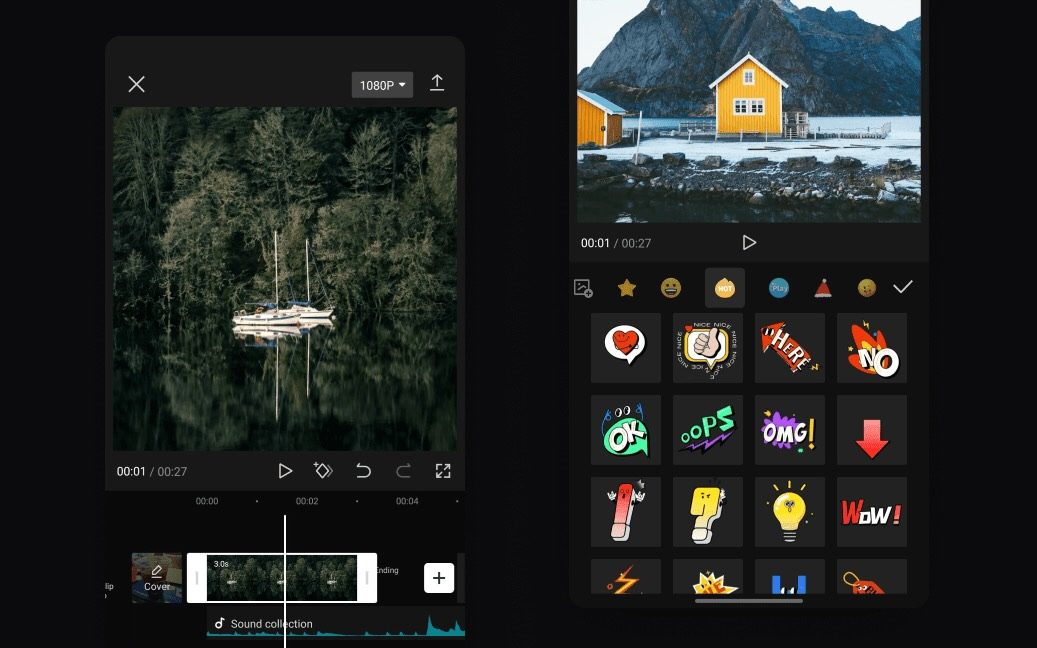The image size is (1037, 648).
Task: Select the red down arrow sticker
Action: pyautogui.click(x=872, y=430)
